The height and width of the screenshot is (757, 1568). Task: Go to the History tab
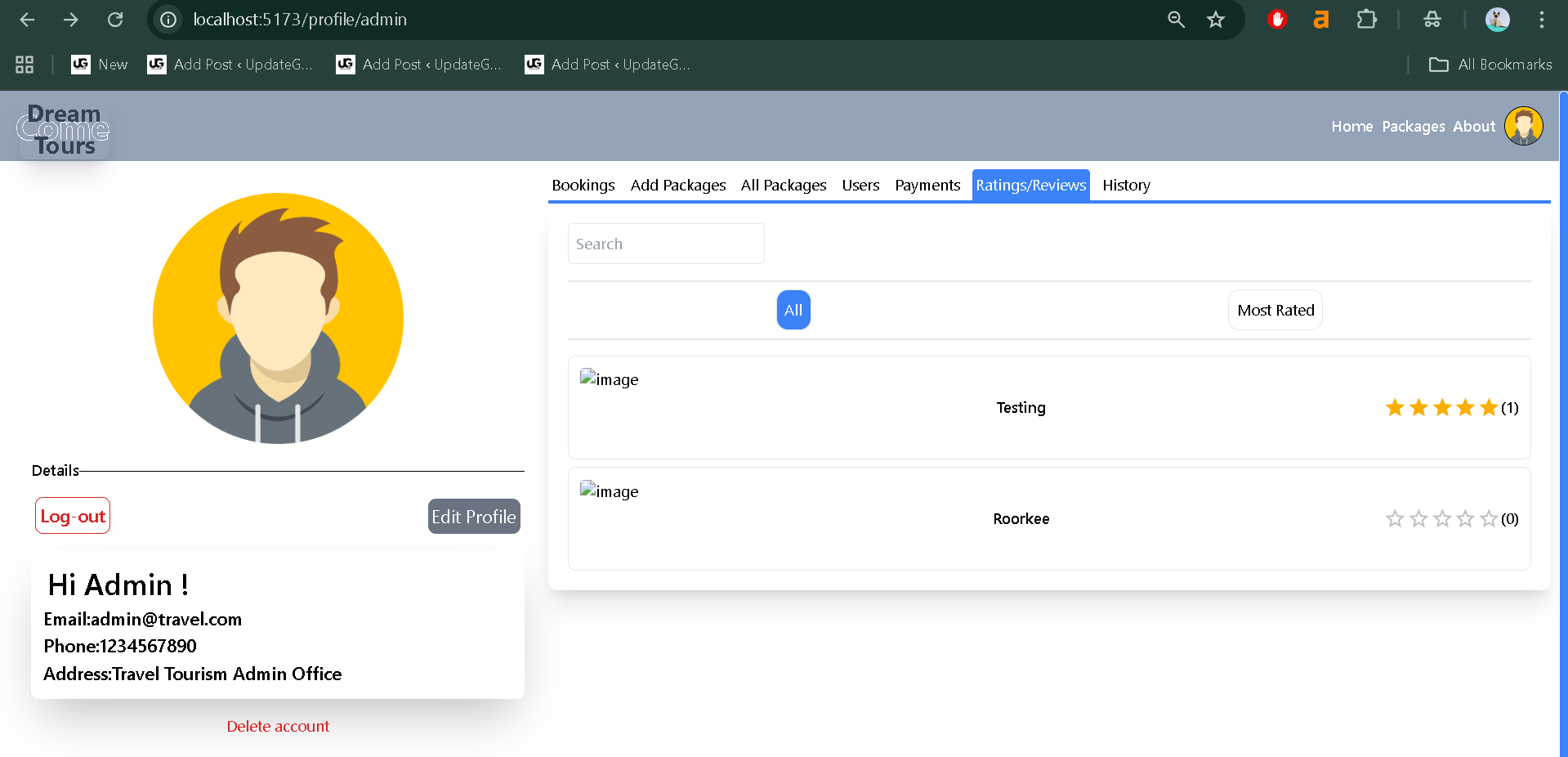point(1126,186)
